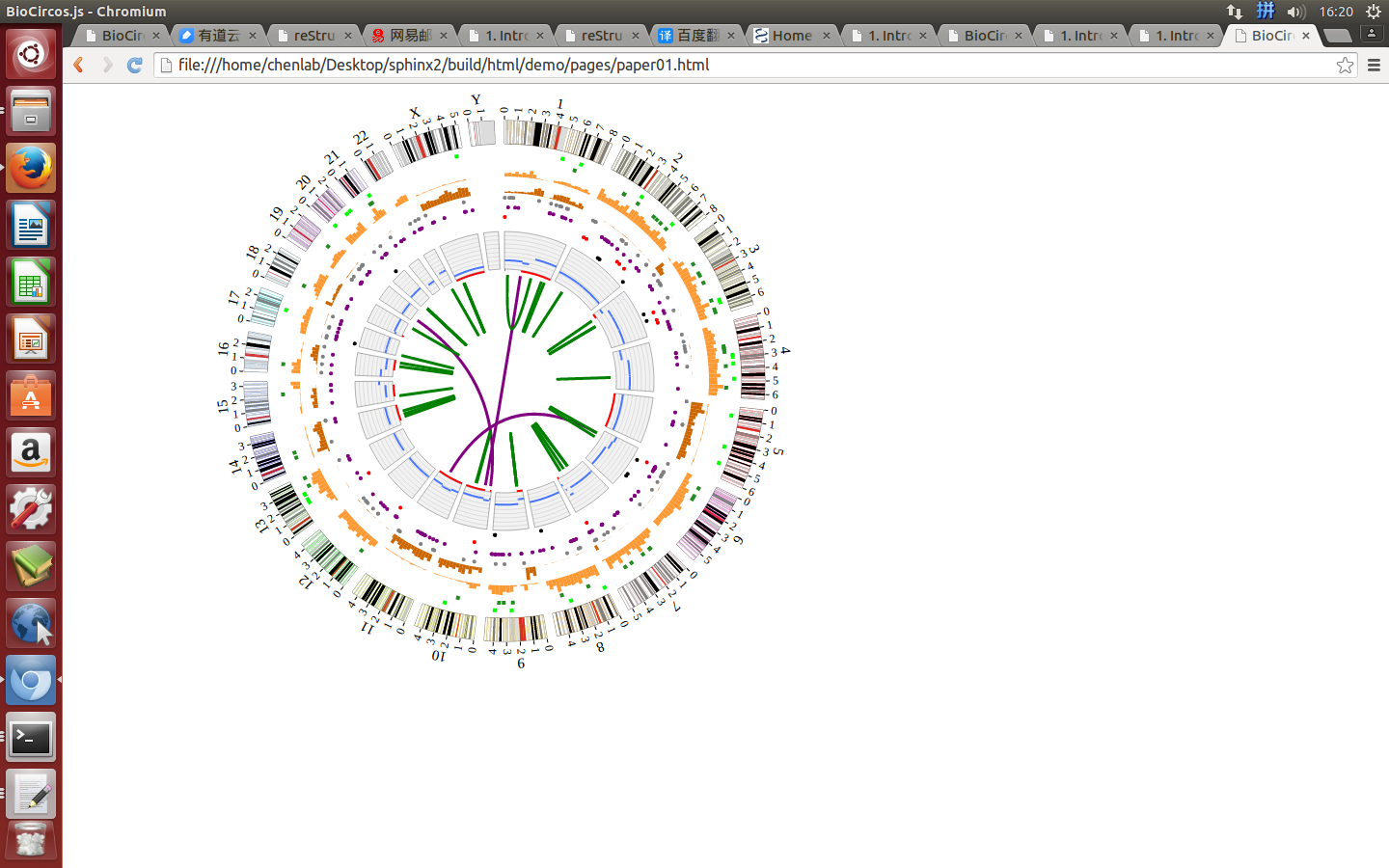Click the chromosome 4 ideogram segment
1389x868 pixels.
click(752, 358)
